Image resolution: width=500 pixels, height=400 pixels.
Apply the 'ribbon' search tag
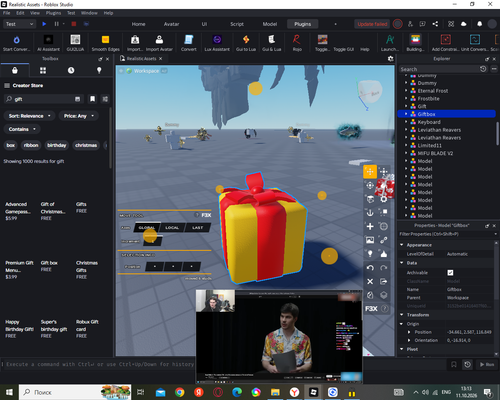31,145
